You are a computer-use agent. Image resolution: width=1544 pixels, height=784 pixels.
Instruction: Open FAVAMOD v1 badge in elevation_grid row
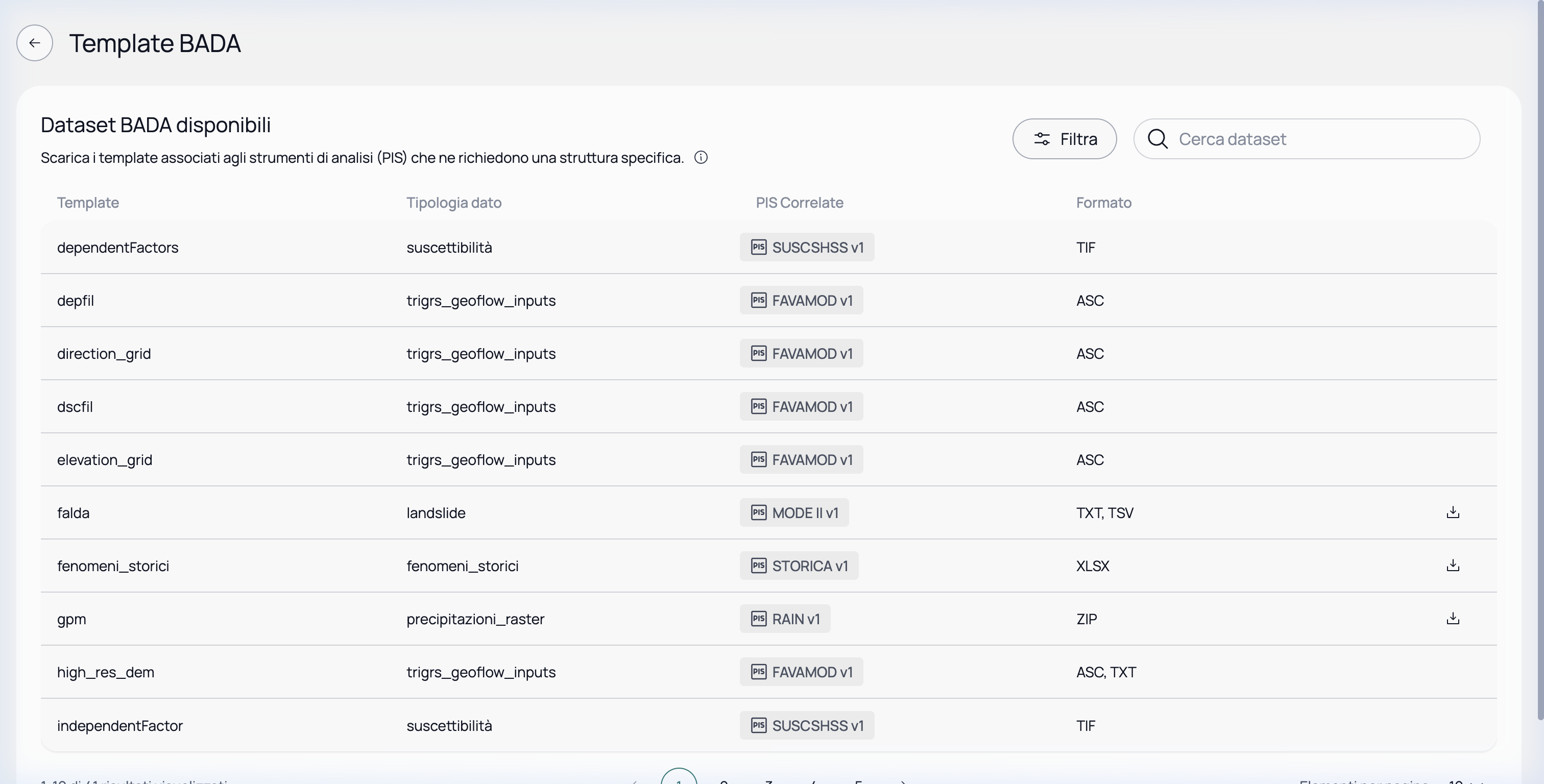[802, 459]
